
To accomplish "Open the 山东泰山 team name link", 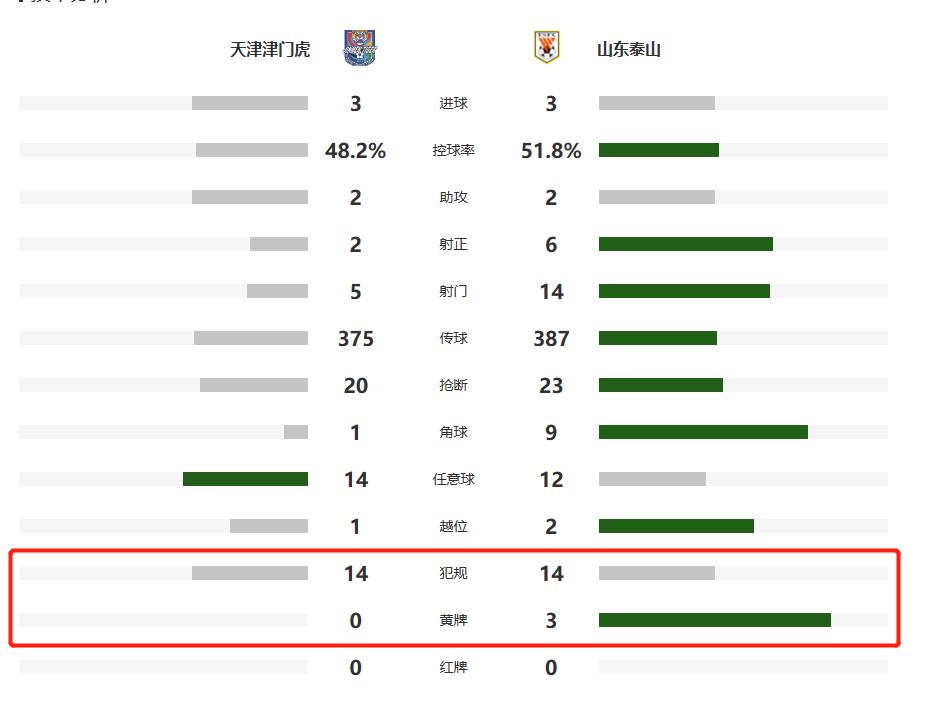I will pos(629,49).
